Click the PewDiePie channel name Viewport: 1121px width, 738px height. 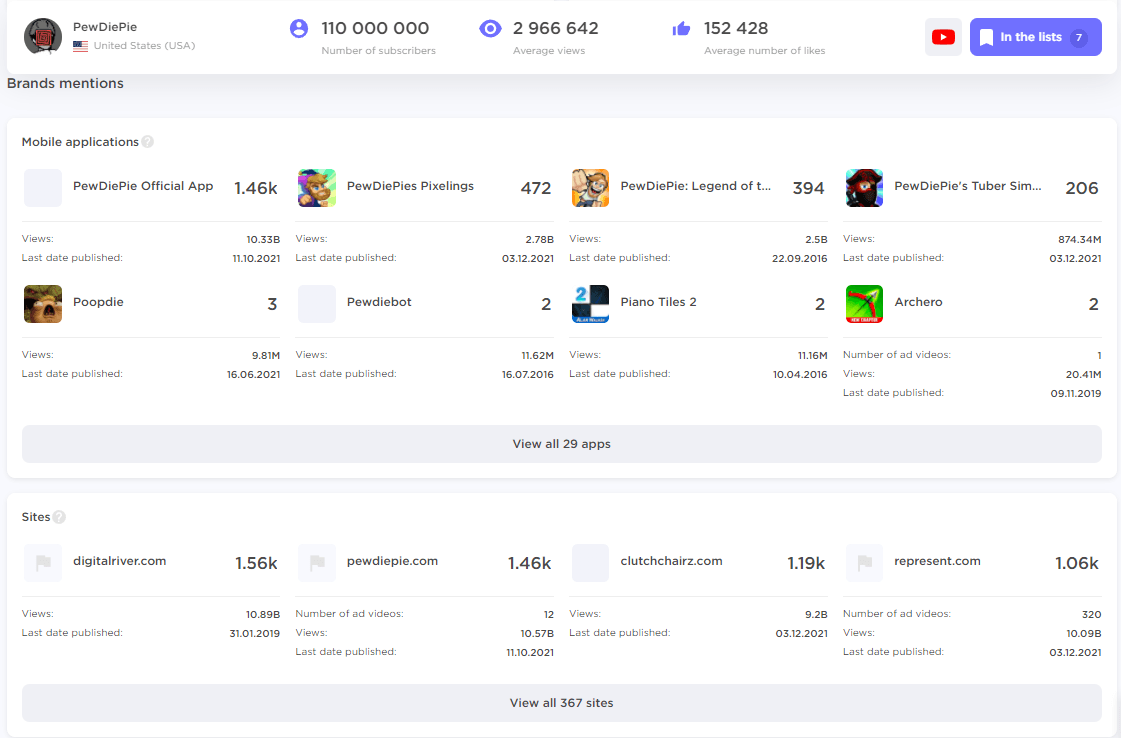pyautogui.click(x=105, y=27)
